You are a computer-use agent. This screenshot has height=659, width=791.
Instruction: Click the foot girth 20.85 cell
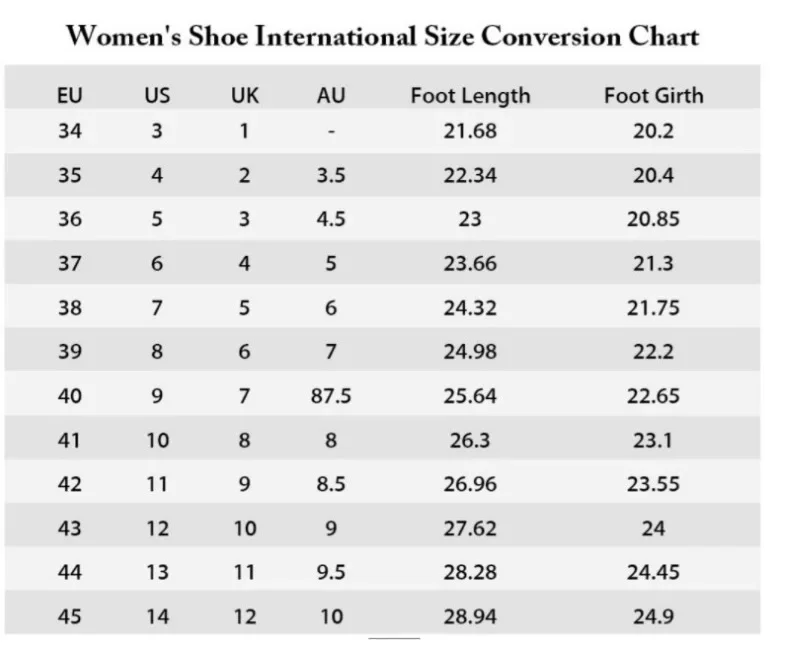(653, 219)
